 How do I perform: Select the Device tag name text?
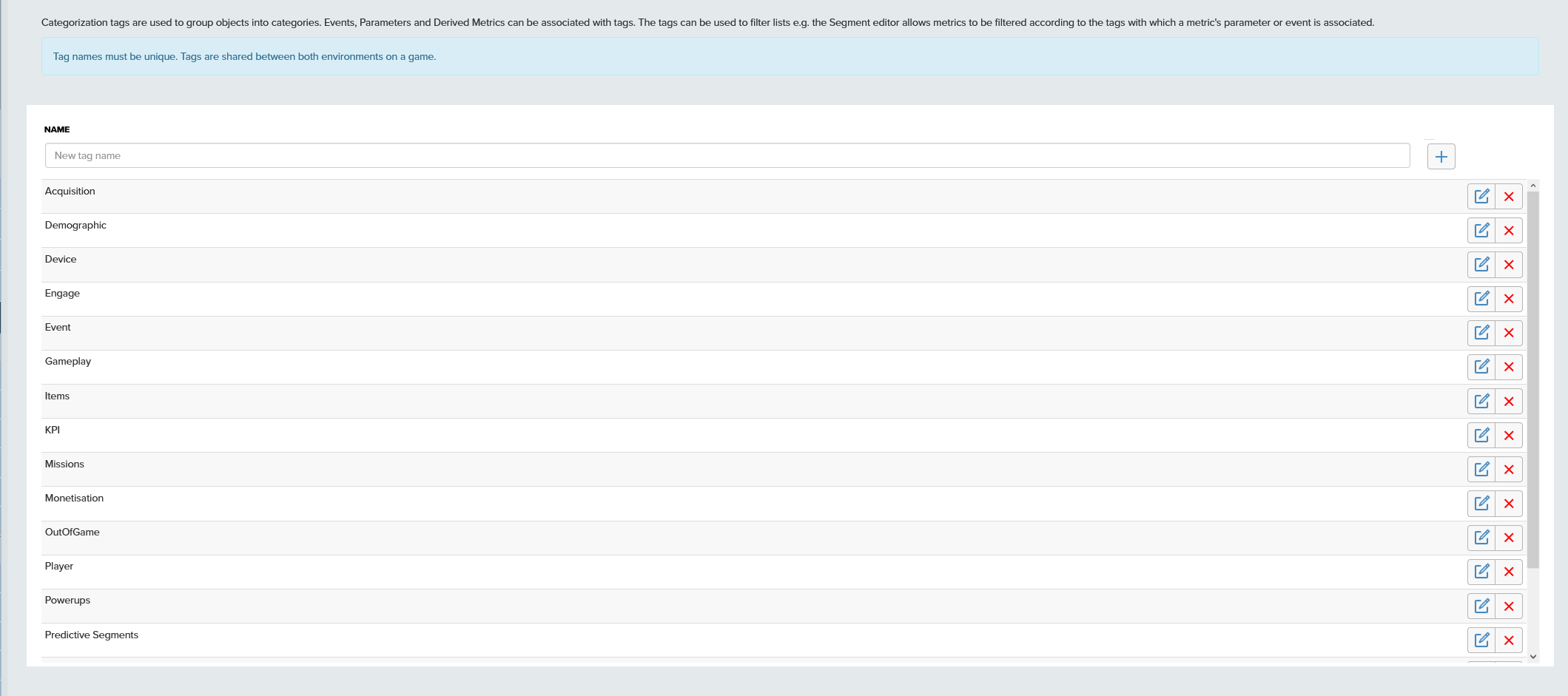61,259
